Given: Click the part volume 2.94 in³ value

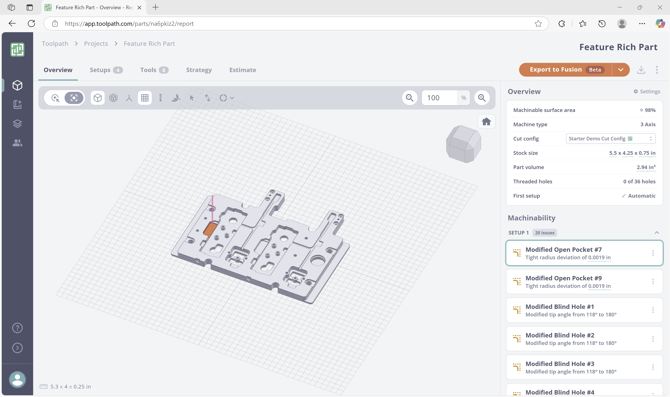Looking at the screenshot, I should pos(646,167).
